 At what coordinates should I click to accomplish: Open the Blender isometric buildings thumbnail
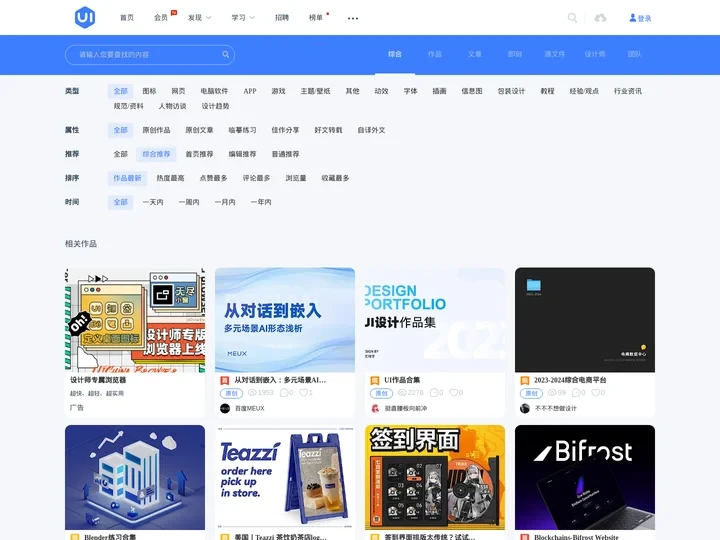point(135,478)
